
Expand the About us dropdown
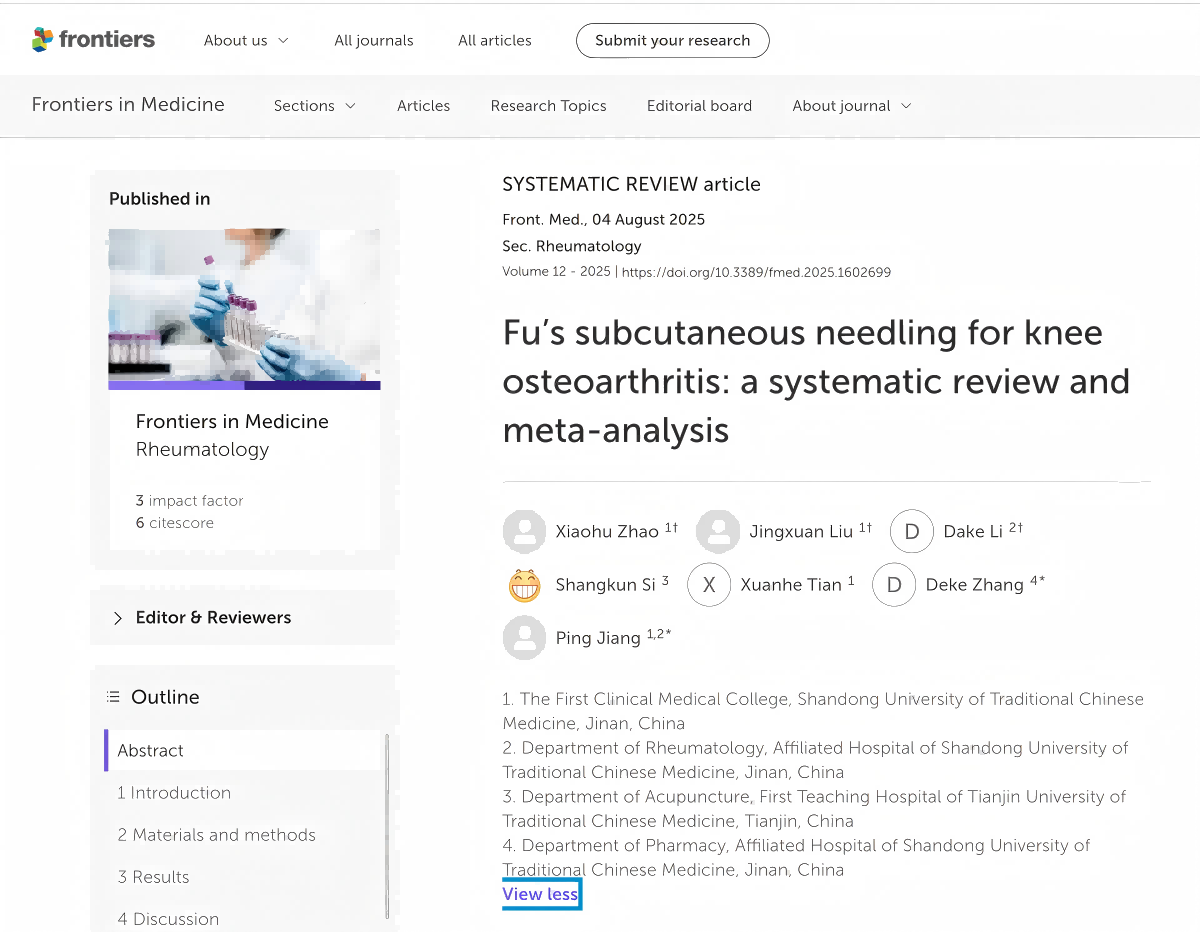pos(246,41)
